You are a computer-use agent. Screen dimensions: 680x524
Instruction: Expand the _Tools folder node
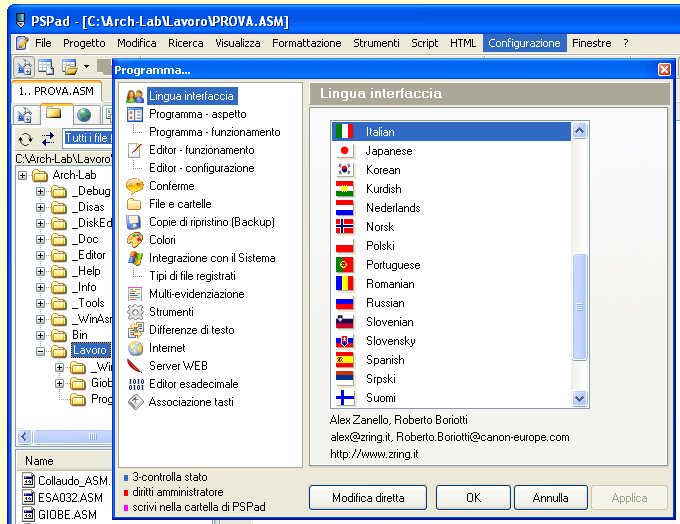pos(40,303)
